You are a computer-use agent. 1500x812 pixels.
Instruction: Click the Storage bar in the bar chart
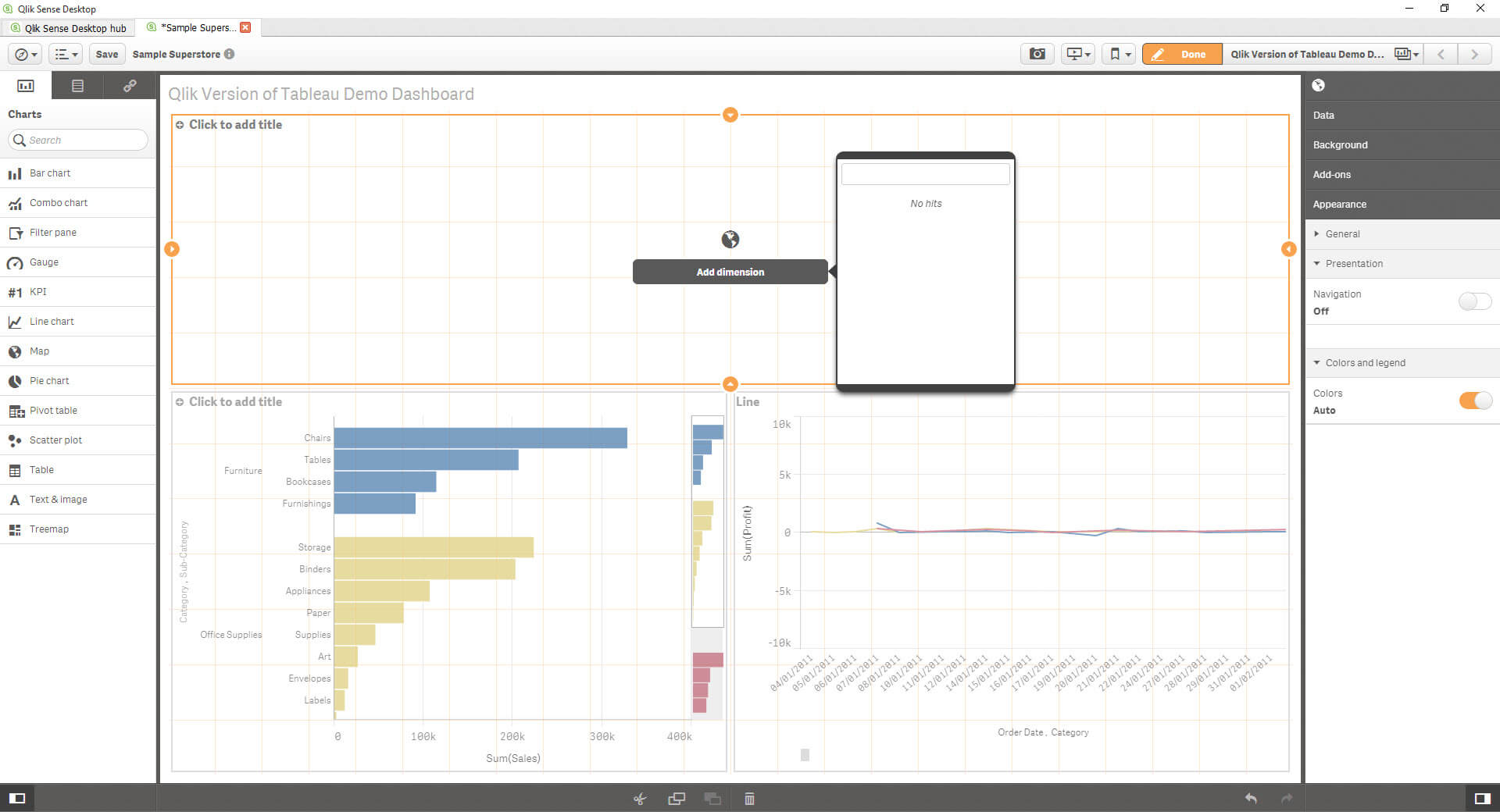434,547
